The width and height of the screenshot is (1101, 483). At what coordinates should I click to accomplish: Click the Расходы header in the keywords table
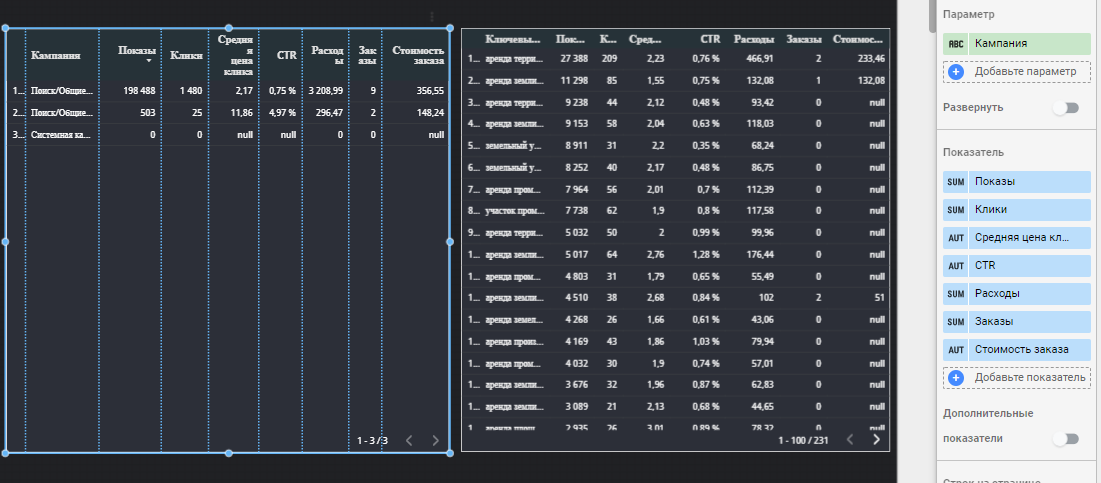[x=751, y=39]
